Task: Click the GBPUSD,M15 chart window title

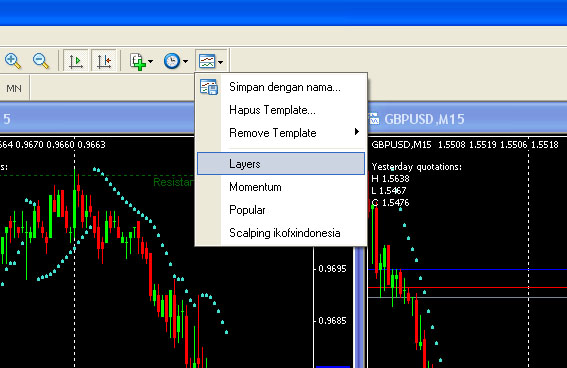Action: coord(424,119)
